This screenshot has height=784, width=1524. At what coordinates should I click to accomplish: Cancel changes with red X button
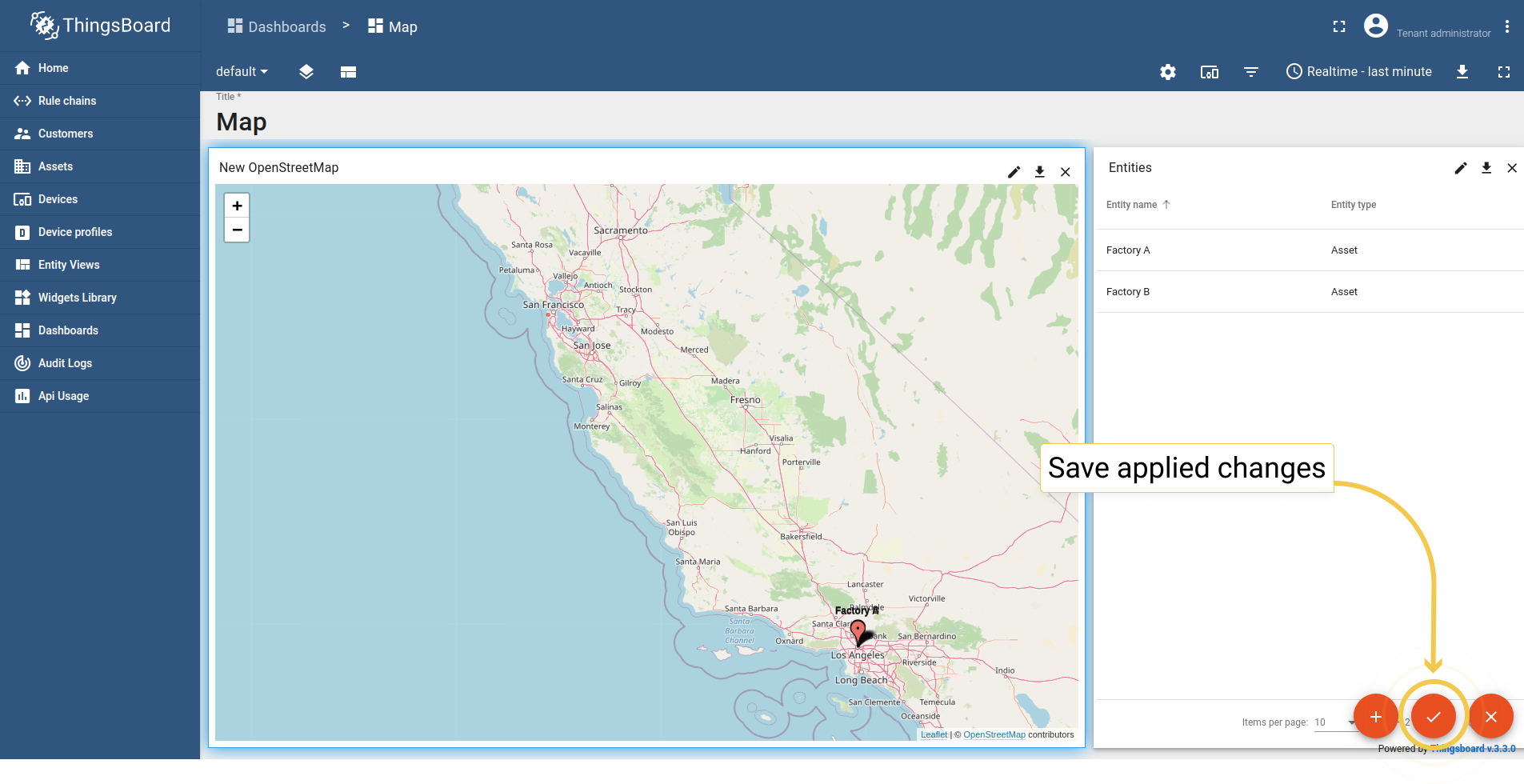pyautogui.click(x=1491, y=717)
